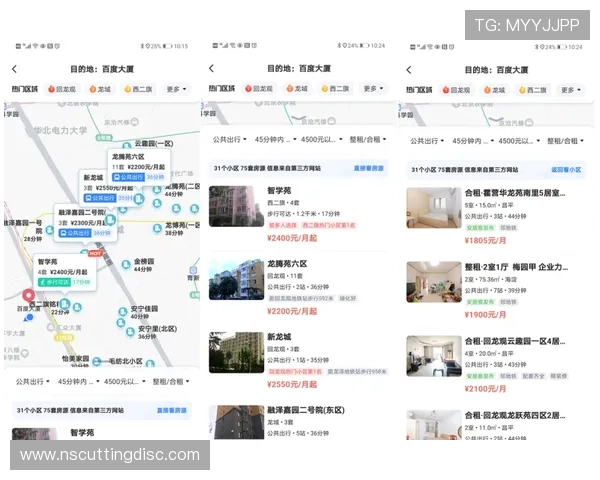The image size is (600, 480).
Task: Expand 更多 dropdown on middle screen
Action: pos(373,88)
